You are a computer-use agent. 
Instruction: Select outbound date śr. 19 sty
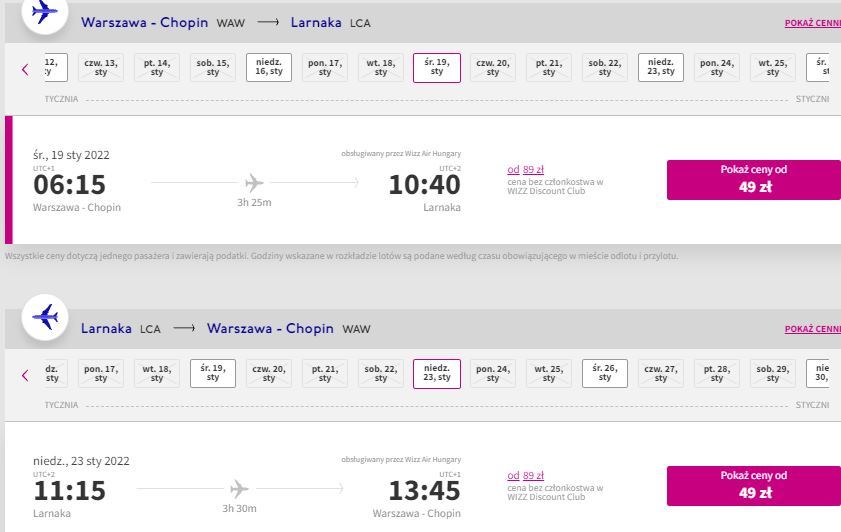437,68
